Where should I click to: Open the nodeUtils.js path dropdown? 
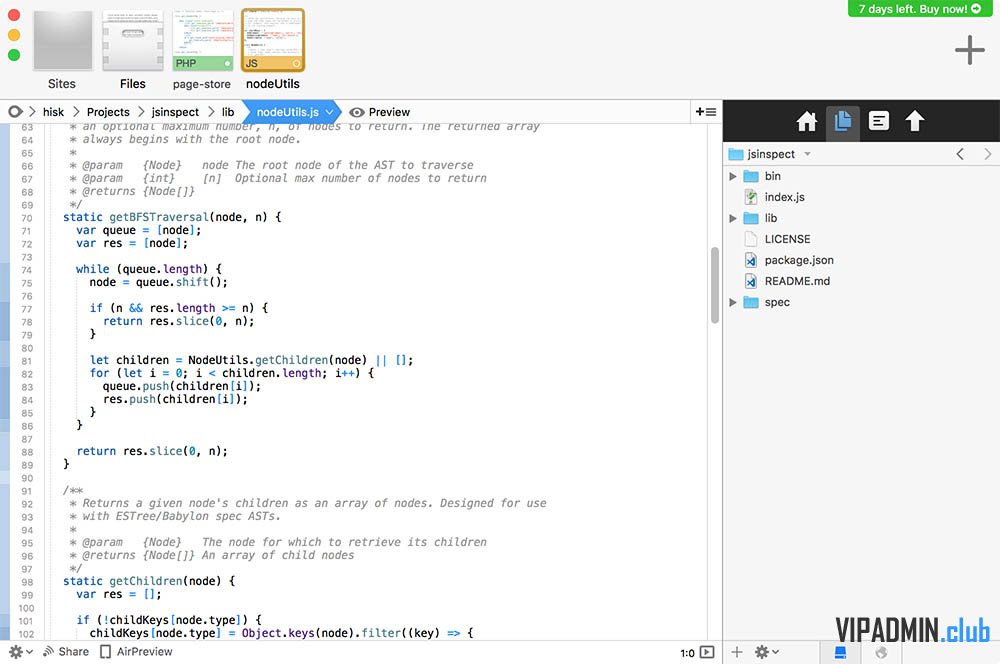click(330, 112)
